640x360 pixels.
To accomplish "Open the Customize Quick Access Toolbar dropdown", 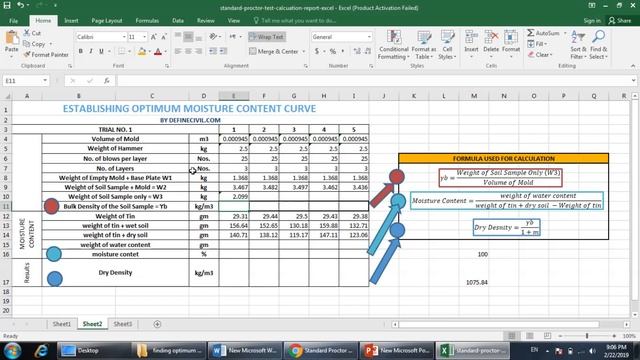I will pyautogui.click(x=55, y=5).
